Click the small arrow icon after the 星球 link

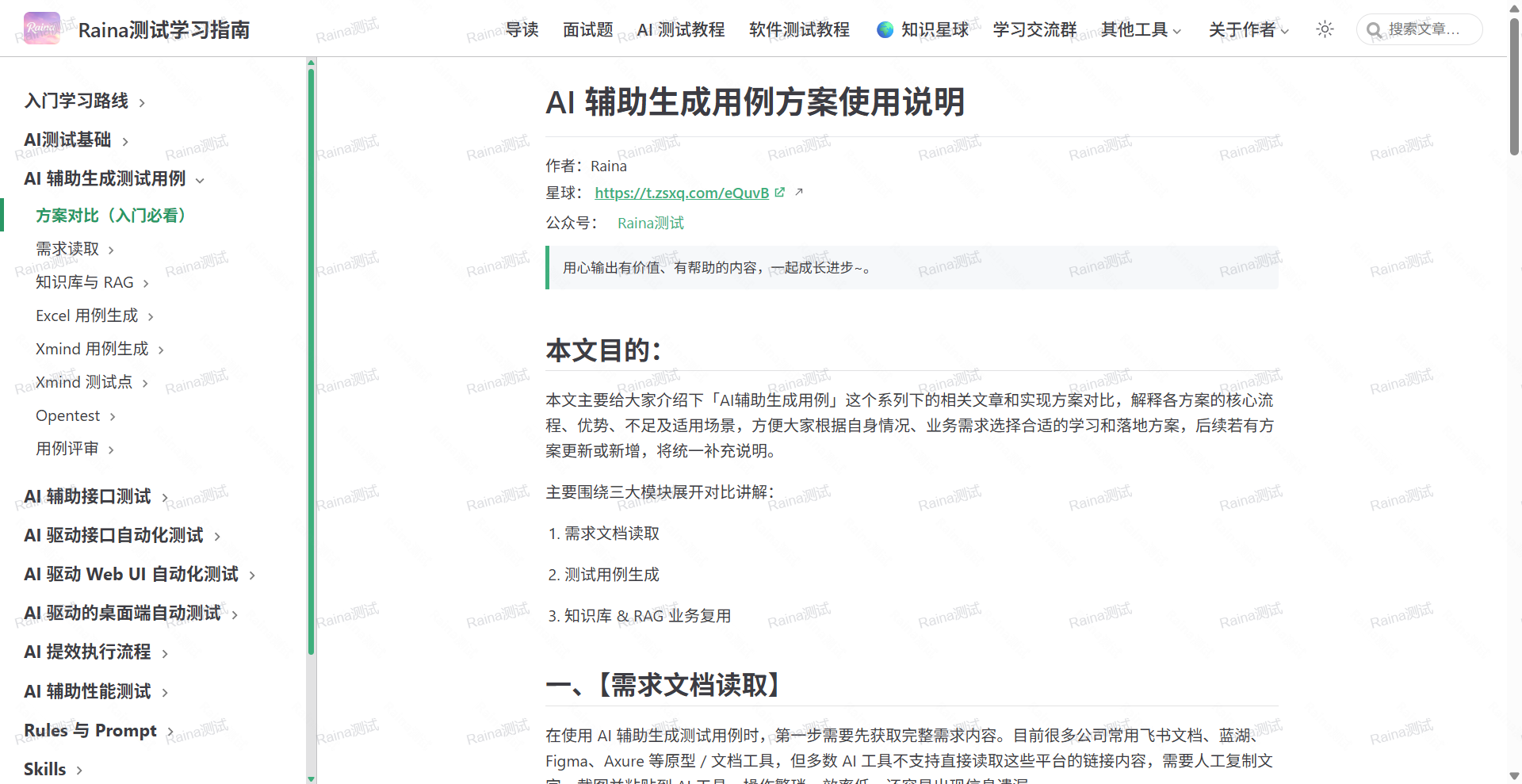tap(799, 192)
